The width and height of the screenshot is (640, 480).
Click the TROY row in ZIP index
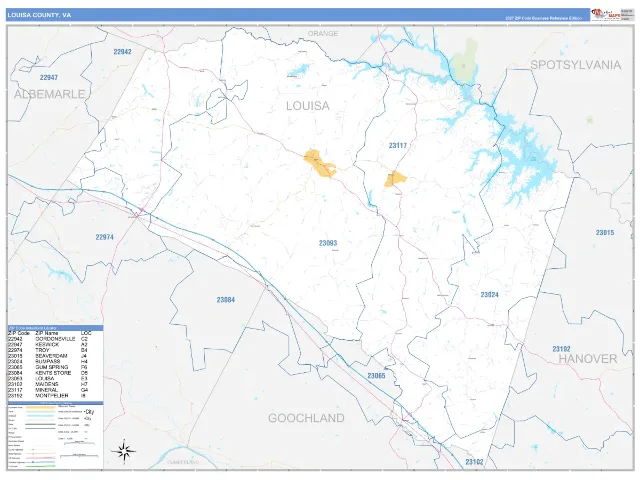tap(55, 351)
